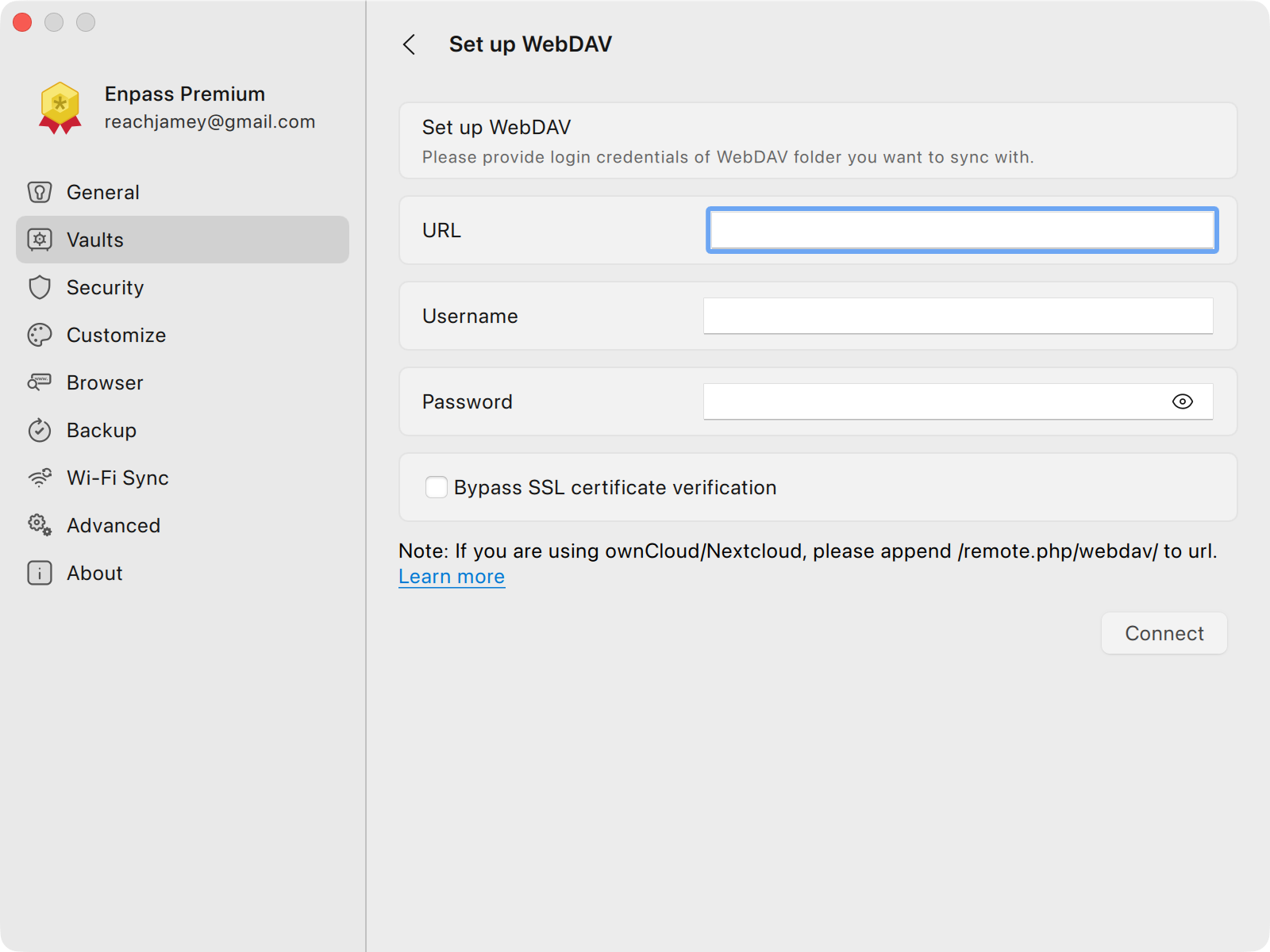The height and width of the screenshot is (952, 1270).
Task: Go to the Backup section
Action: (183, 430)
